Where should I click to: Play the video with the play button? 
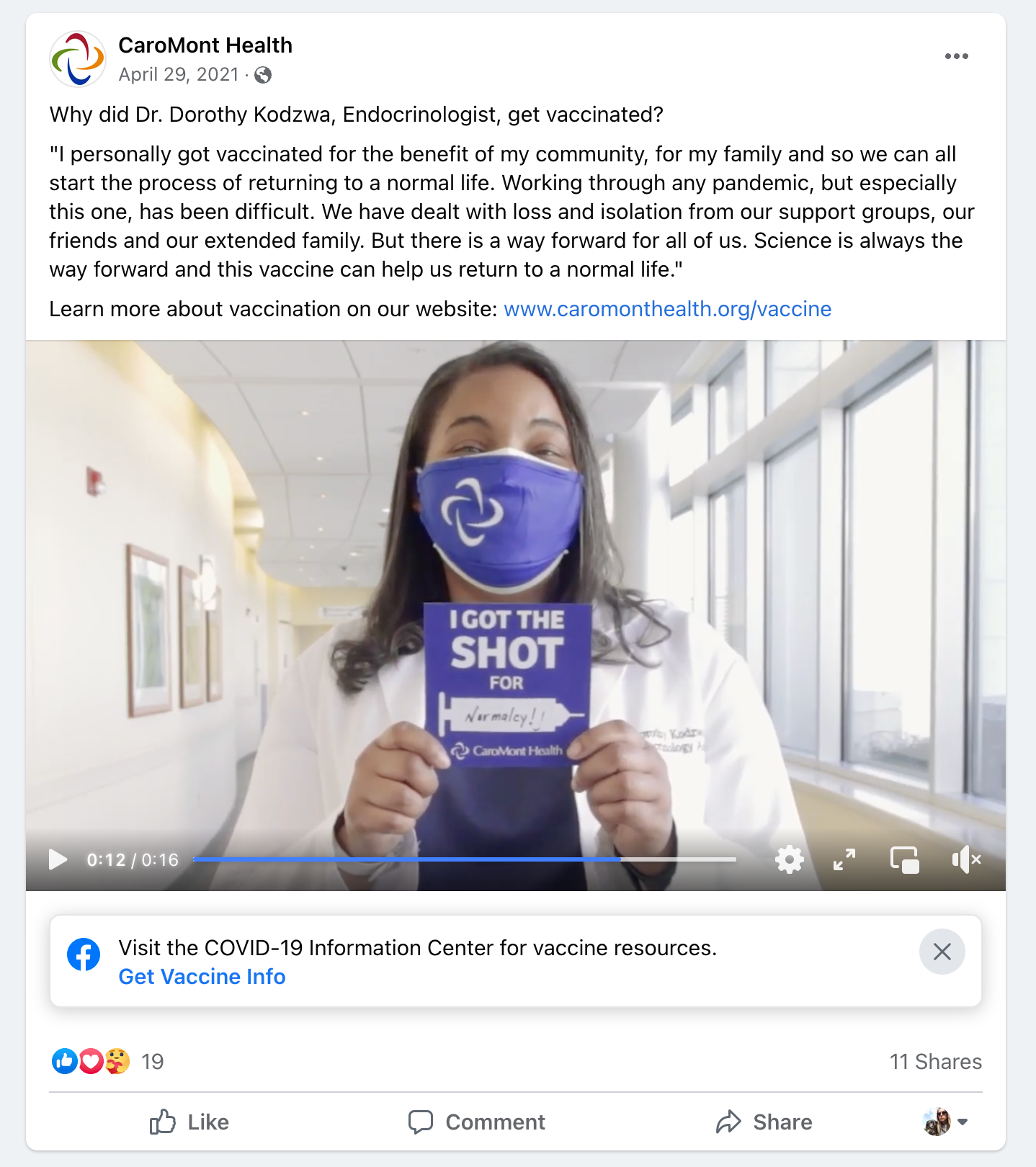(x=58, y=859)
